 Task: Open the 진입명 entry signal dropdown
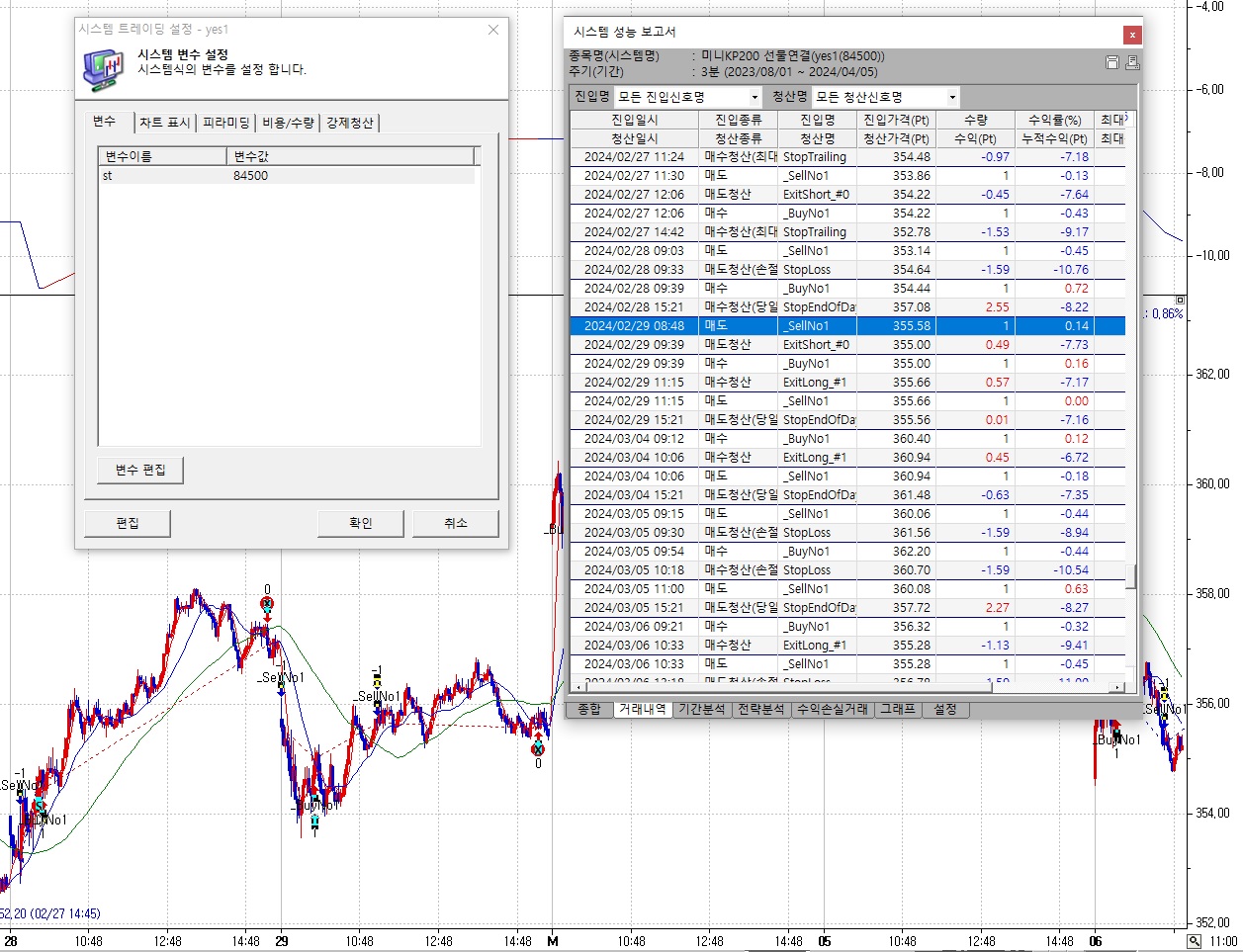(x=755, y=97)
